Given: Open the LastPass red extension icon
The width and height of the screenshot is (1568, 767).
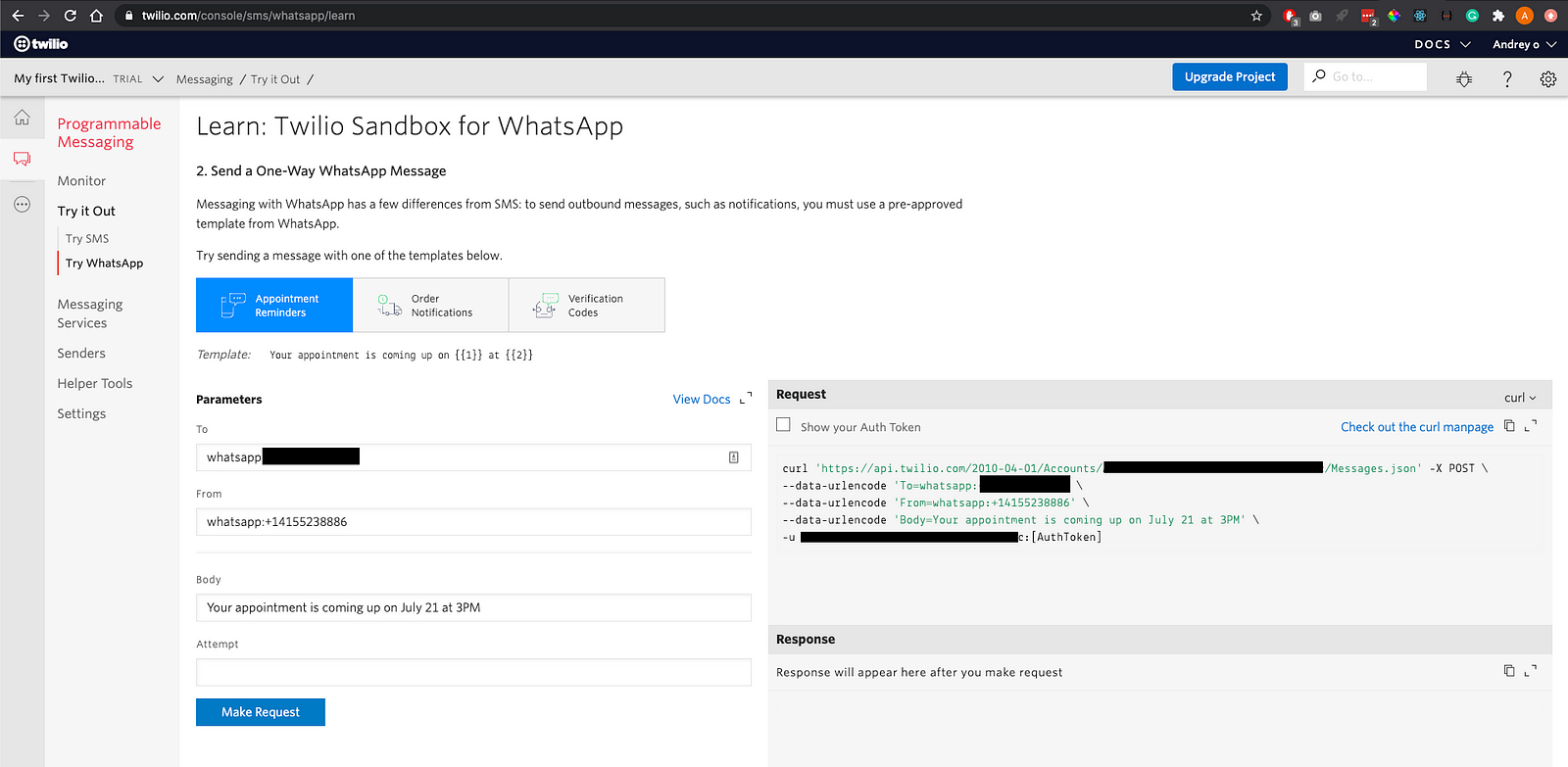Looking at the screenshot, I should pos(1368,16).
